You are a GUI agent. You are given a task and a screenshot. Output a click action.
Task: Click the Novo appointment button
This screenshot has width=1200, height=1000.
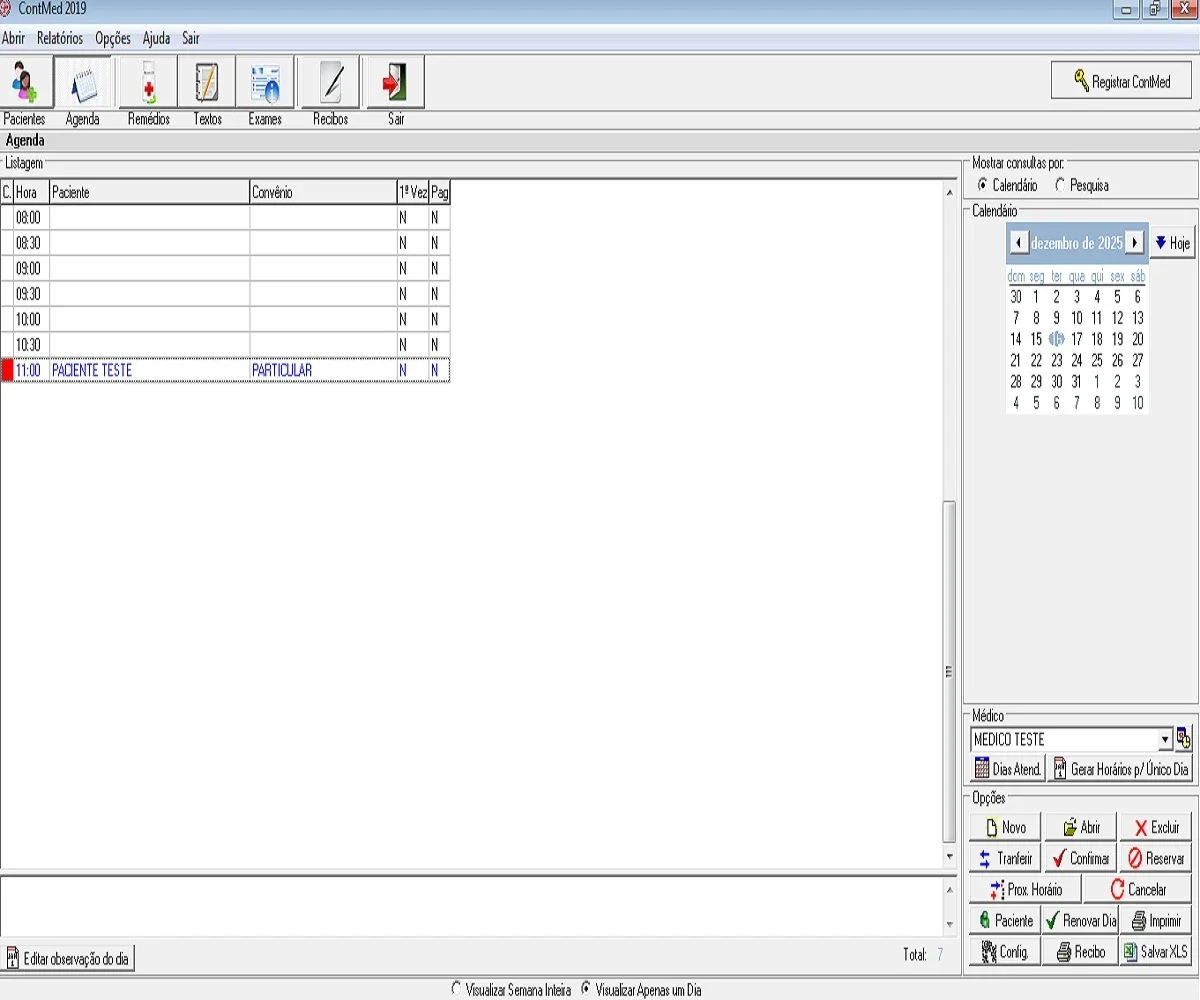1005,828
